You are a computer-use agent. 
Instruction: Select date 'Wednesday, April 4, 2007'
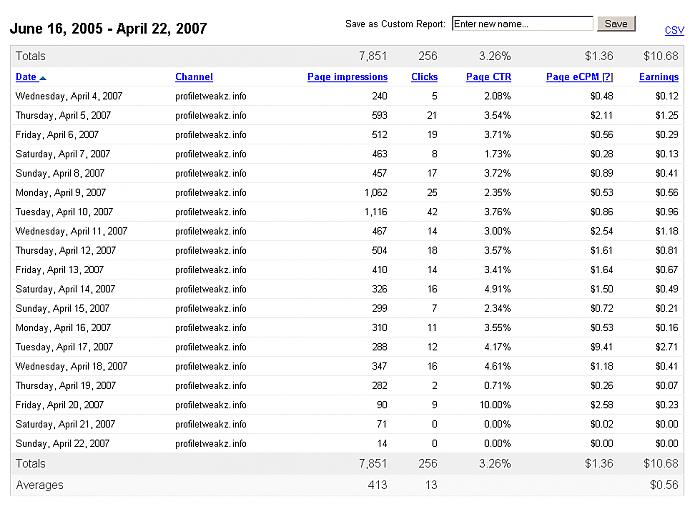69,96
